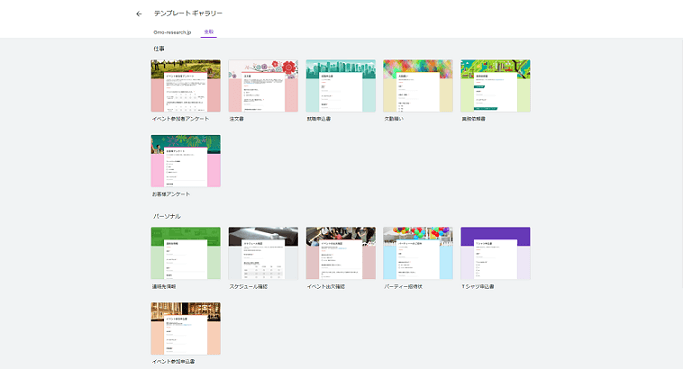Click the パーティー招待状 caption text
Image resolution: width=683 pixels, height=369 pixels.
(403, 287)
